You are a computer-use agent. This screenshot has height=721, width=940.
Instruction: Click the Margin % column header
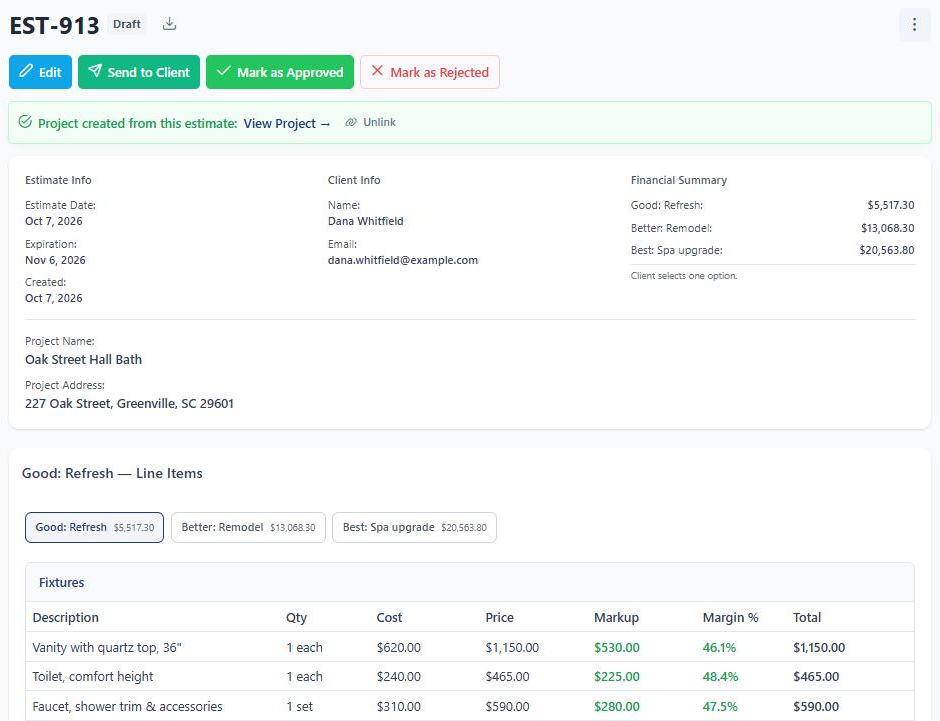[730, 617]
